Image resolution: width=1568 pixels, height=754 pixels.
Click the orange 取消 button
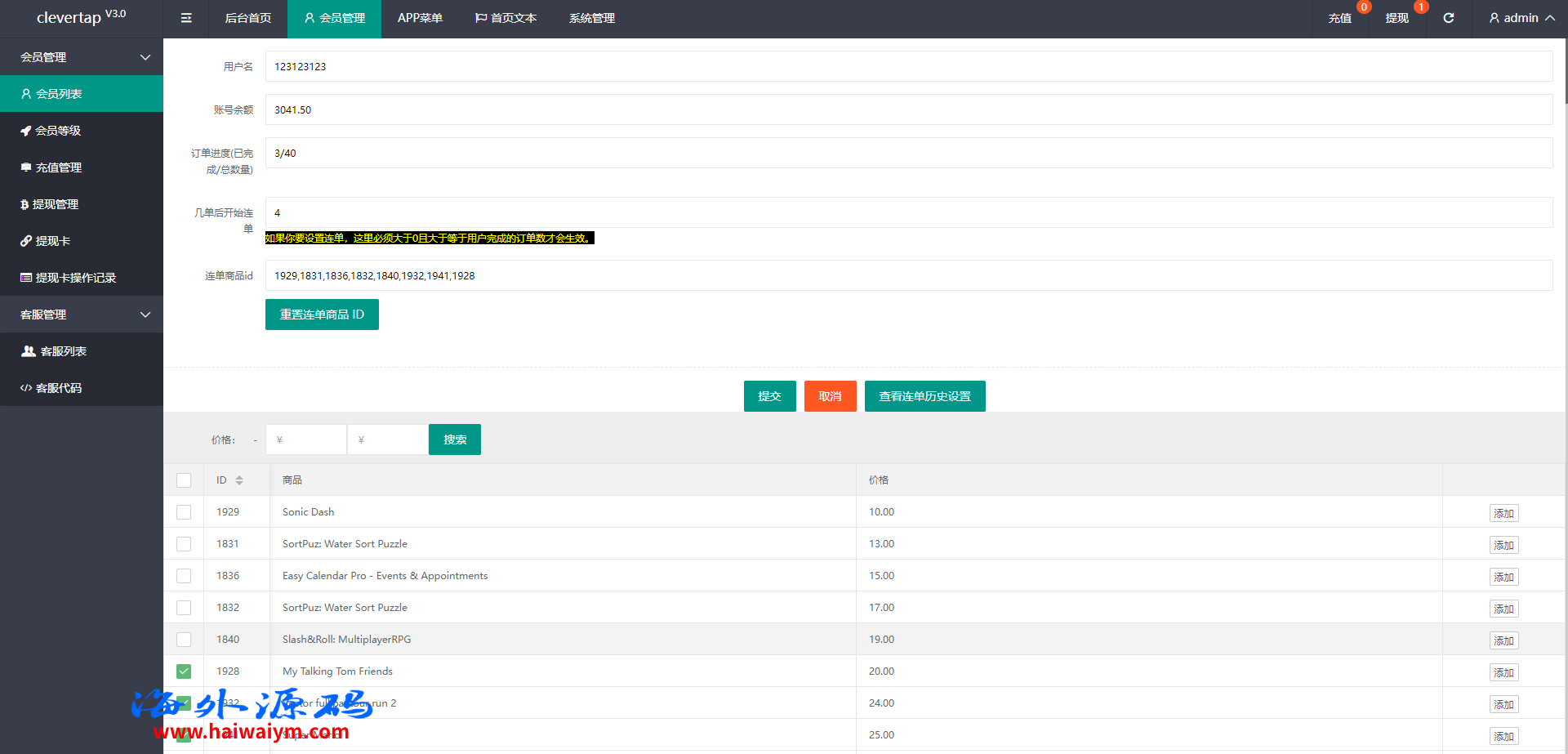tap(830, 396)
